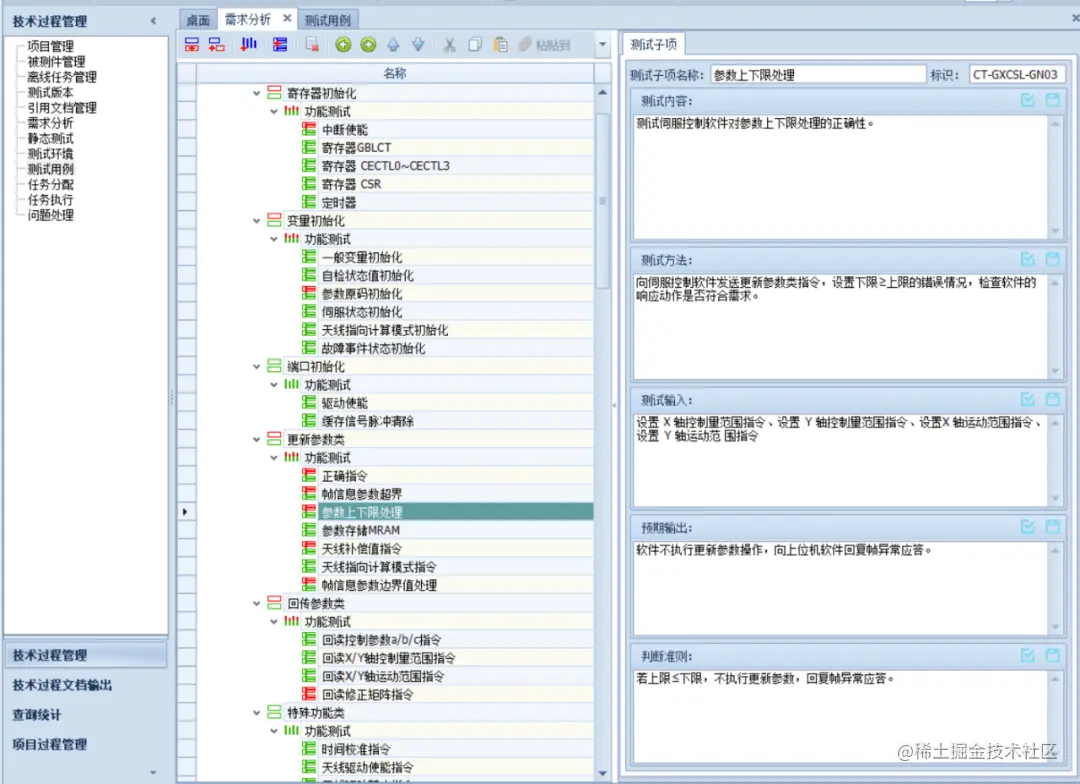Click the move down arrow icon

(418, 45)
